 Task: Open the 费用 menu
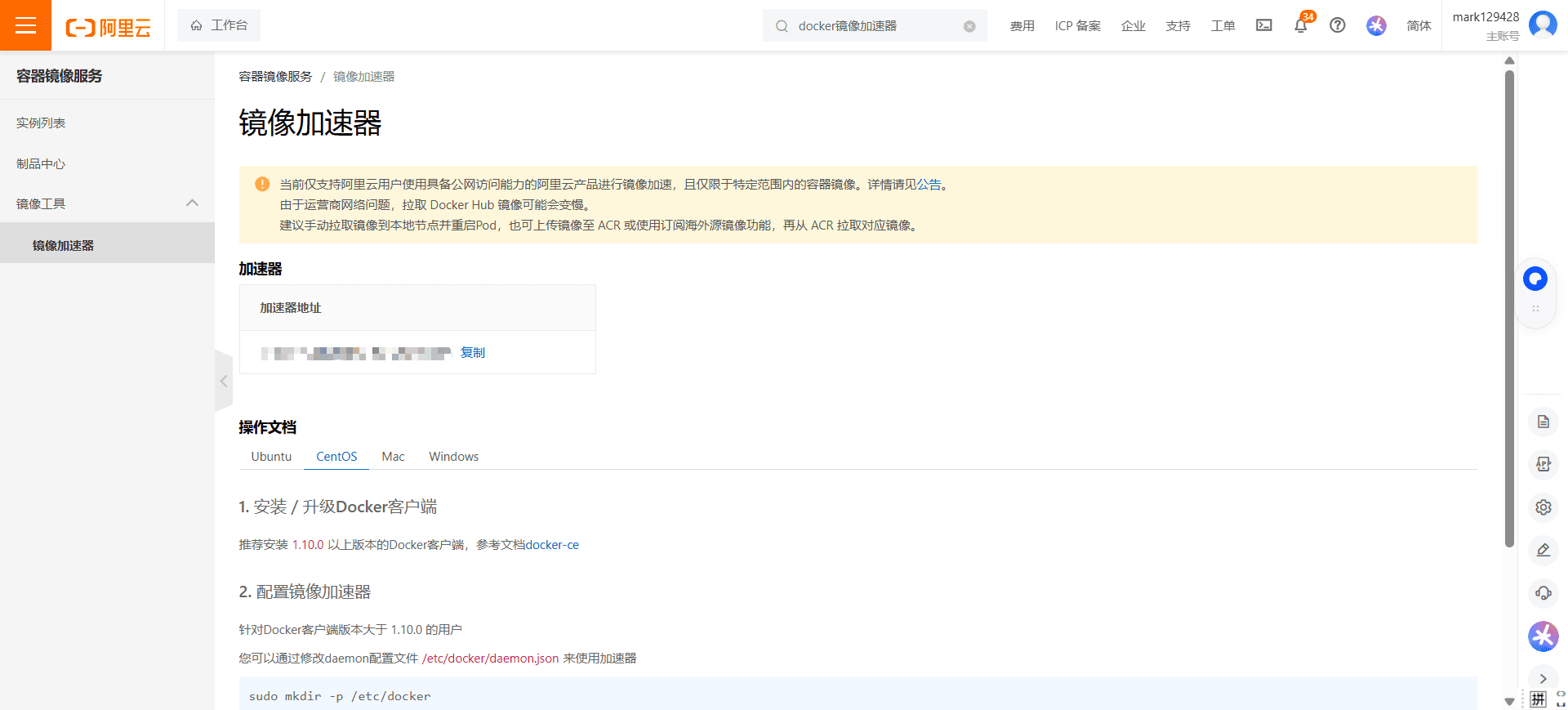point(1022,26)
